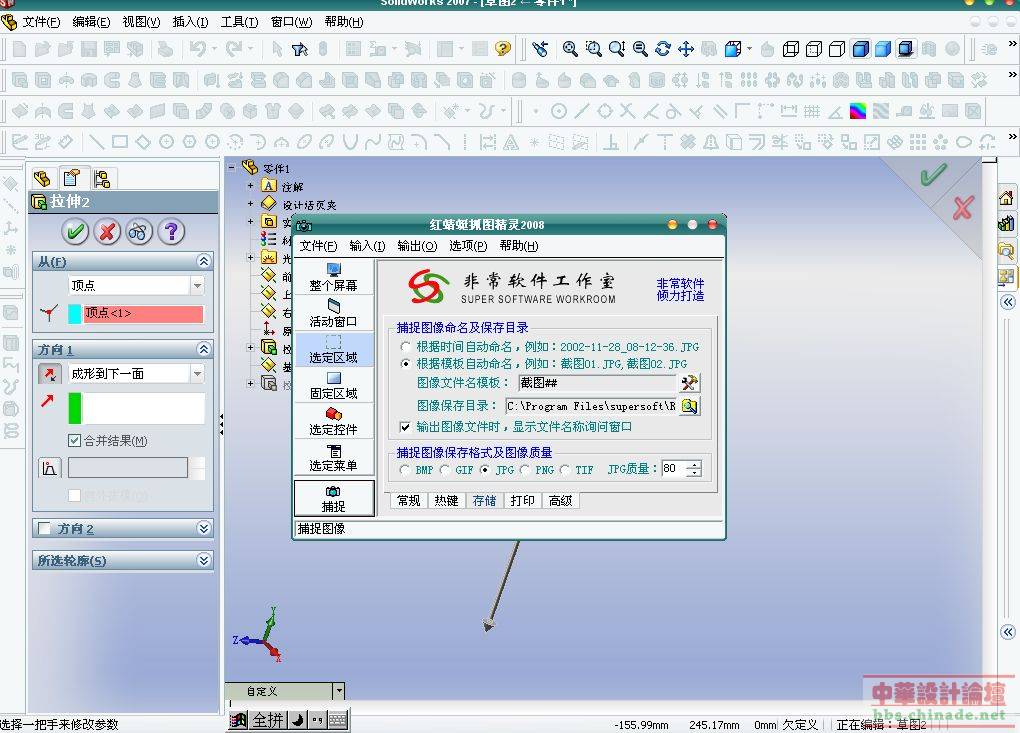This screenshot has height=733, width=1020.
Task: Open 成形到下一面 end condition dropdown
Action: pyautogui.click(x=197, y=373)
